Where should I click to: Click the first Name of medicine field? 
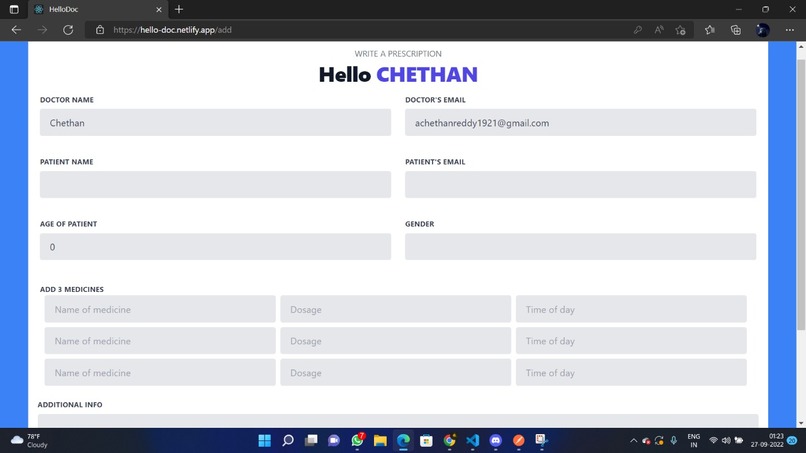[x=160, y=309]
